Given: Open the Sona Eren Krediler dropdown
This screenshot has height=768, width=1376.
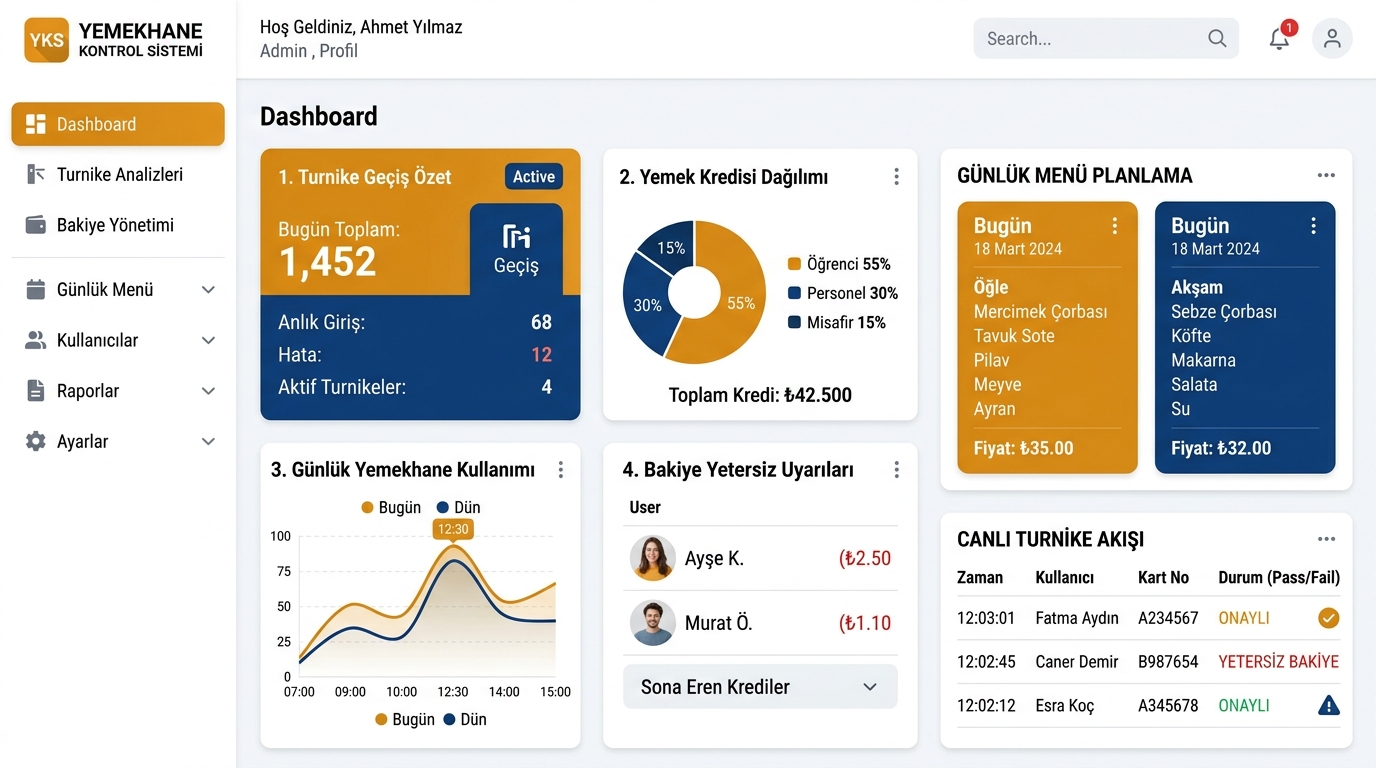Looking at the screenshot, I should (x=760, y=687).
